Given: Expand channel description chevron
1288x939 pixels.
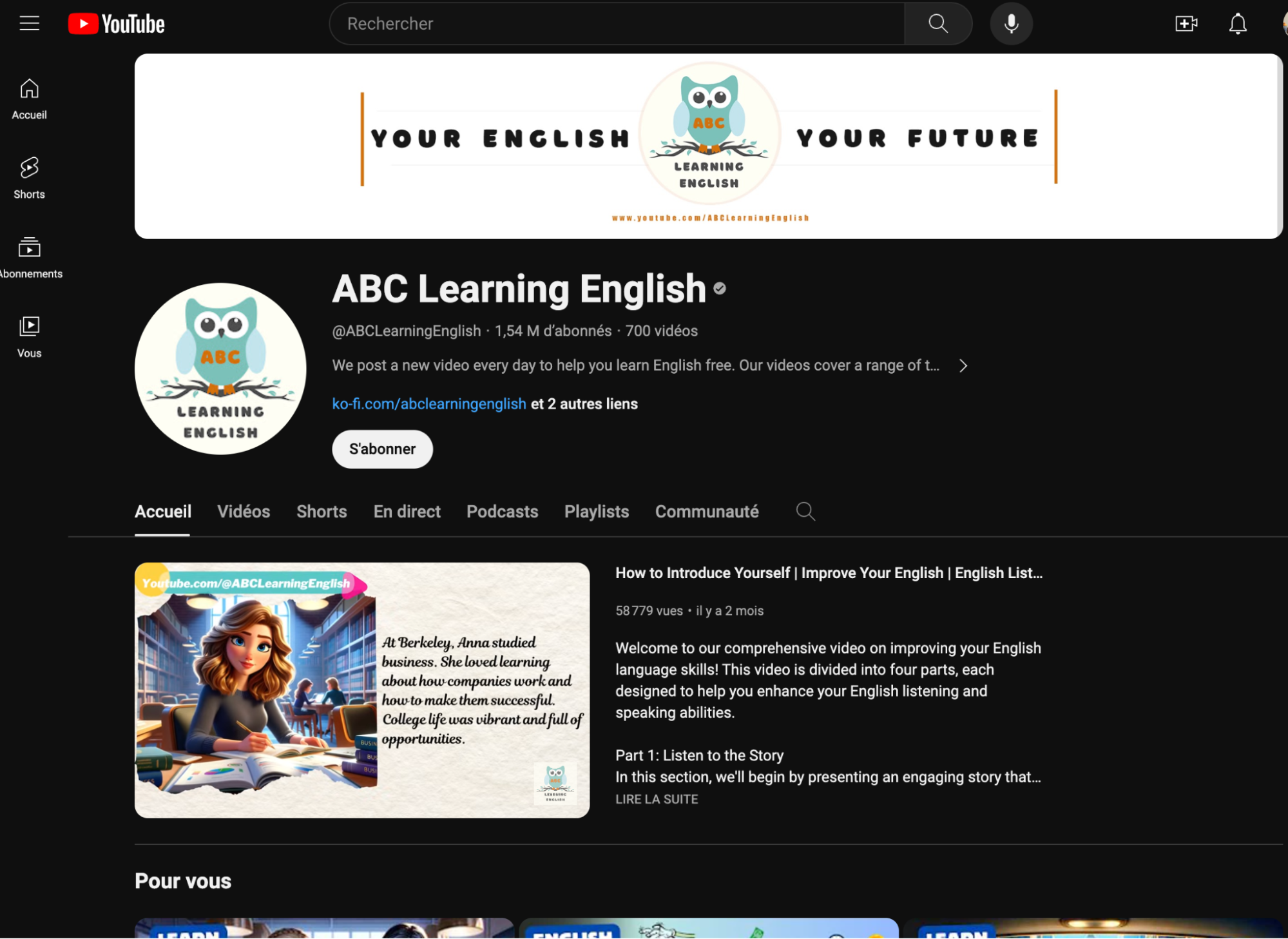Looking at the screenshot, I should point(963,365).
